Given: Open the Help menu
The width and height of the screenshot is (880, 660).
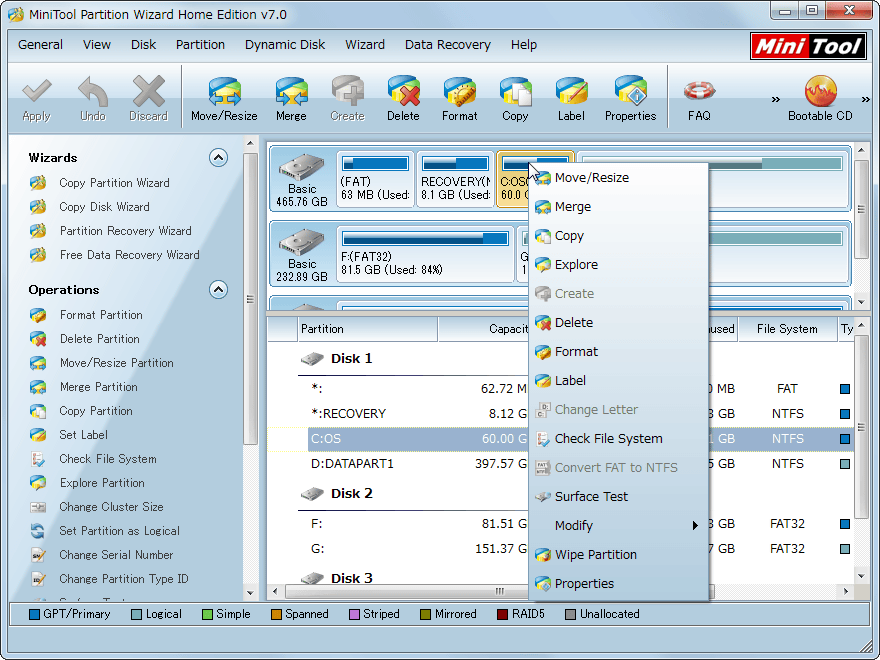Looking at the screenshot, I should point(524,45).
